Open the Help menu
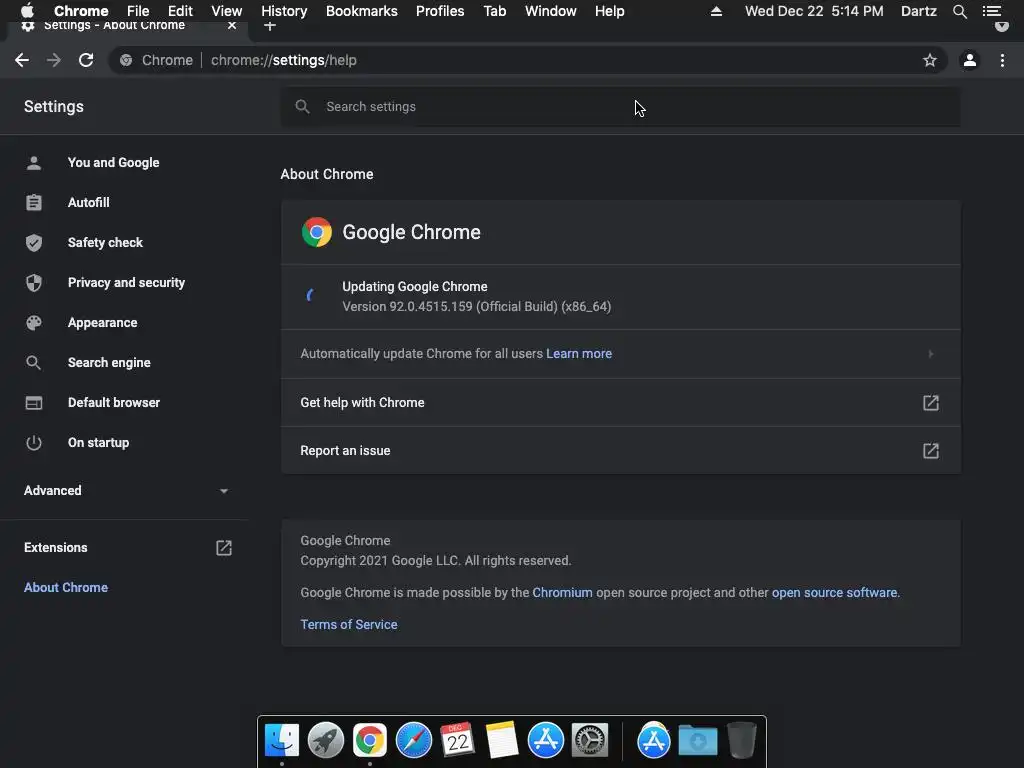1024x768 pixels. click(609, 11)
